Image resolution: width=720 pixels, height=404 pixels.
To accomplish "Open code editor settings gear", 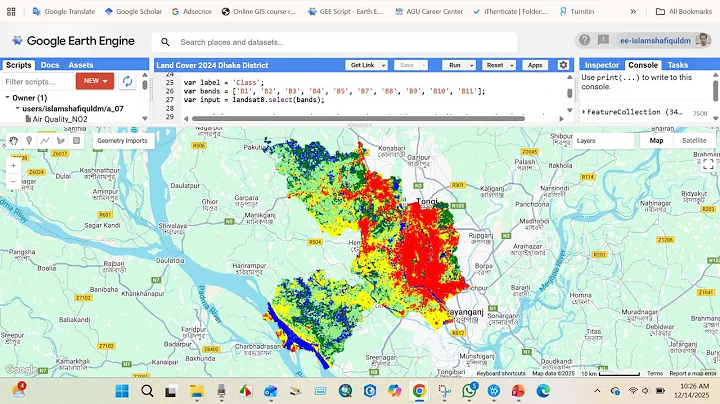I will click(563, 65).
